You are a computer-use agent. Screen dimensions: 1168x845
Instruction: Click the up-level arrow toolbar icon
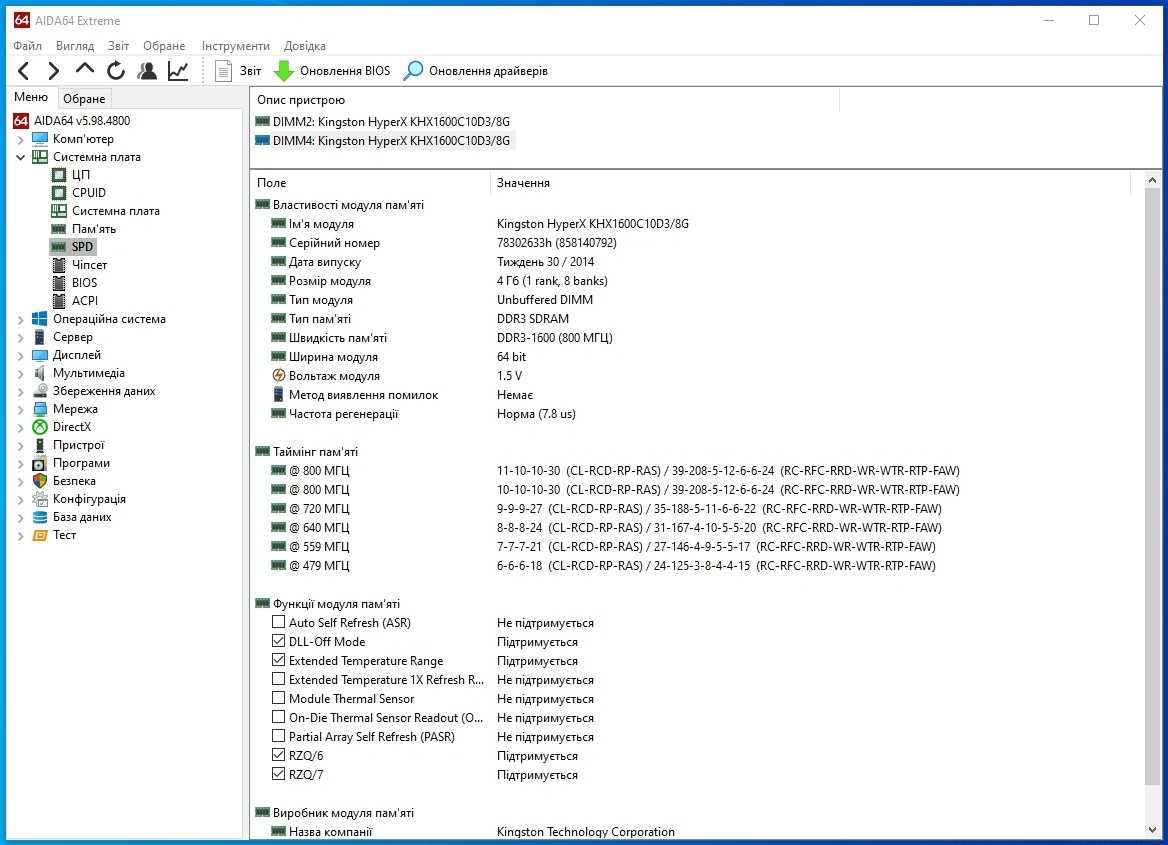(x=84, y=69)
